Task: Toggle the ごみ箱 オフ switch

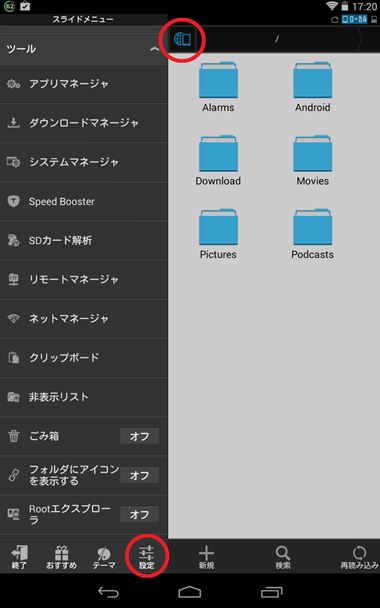Action: click(139, 436)
